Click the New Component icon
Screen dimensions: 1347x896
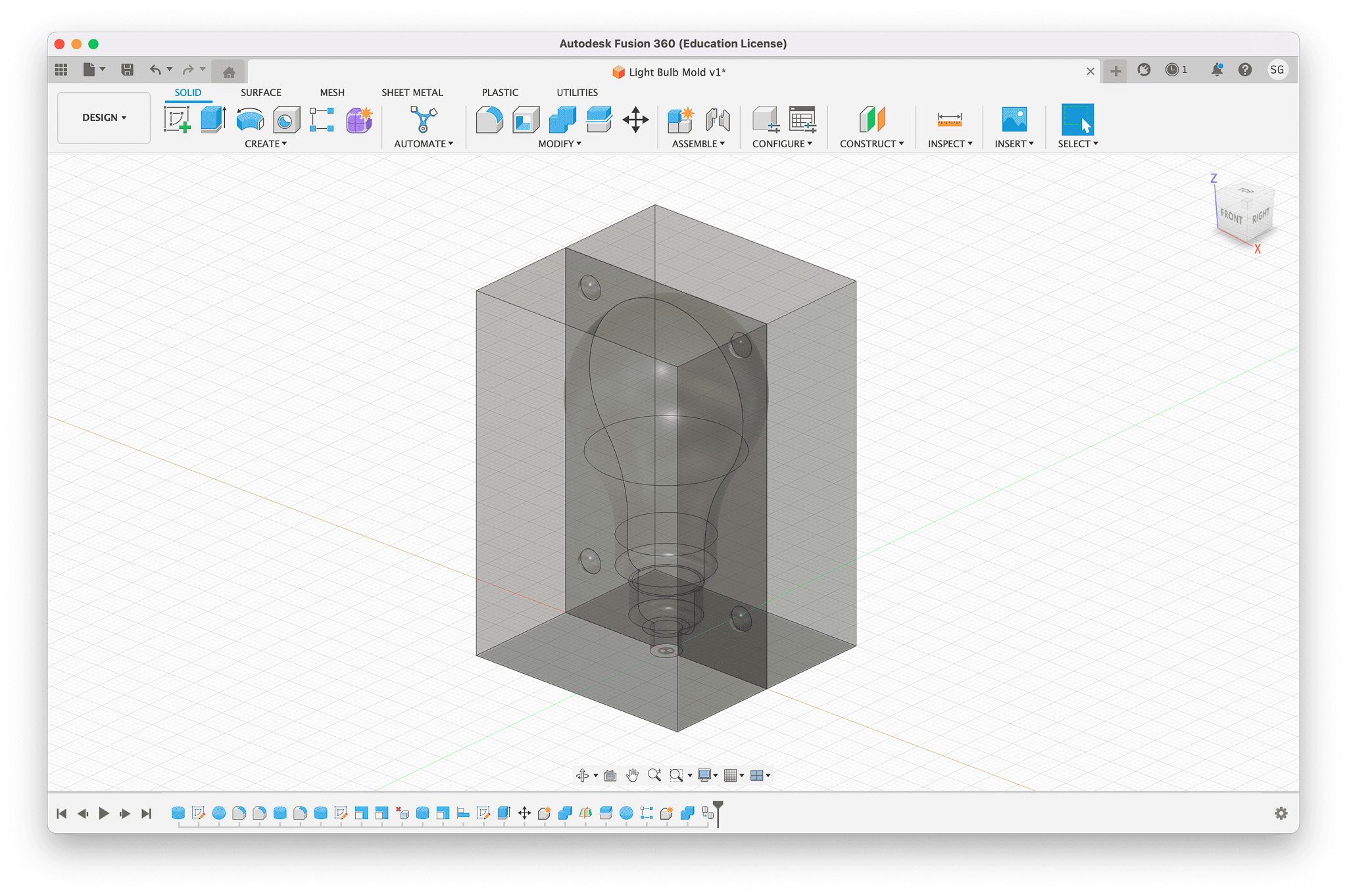(681, 120)
